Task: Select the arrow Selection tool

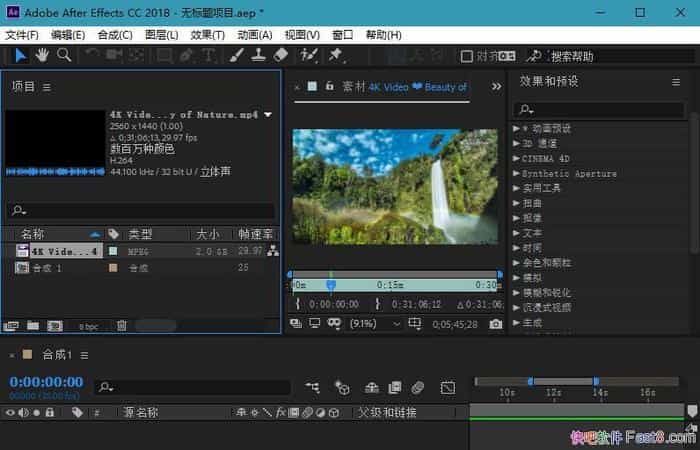Action: [20, 56]
